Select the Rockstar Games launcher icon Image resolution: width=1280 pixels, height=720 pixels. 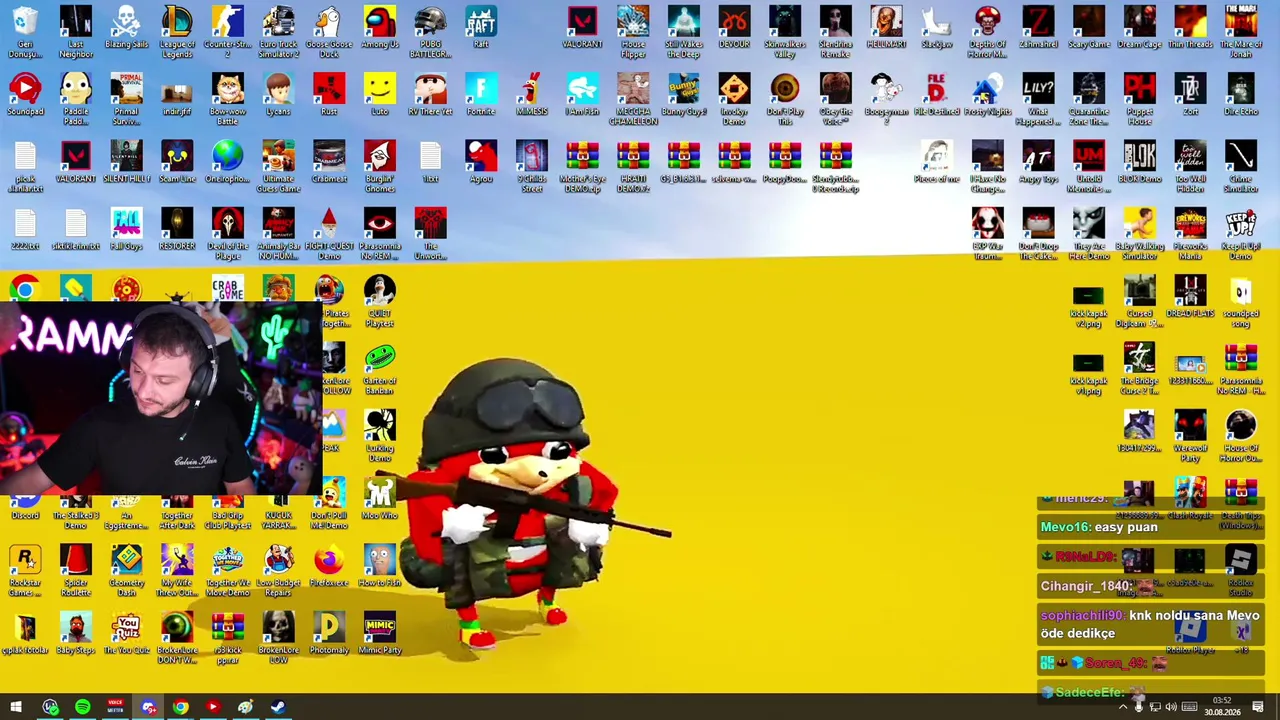tap(25, 570)
